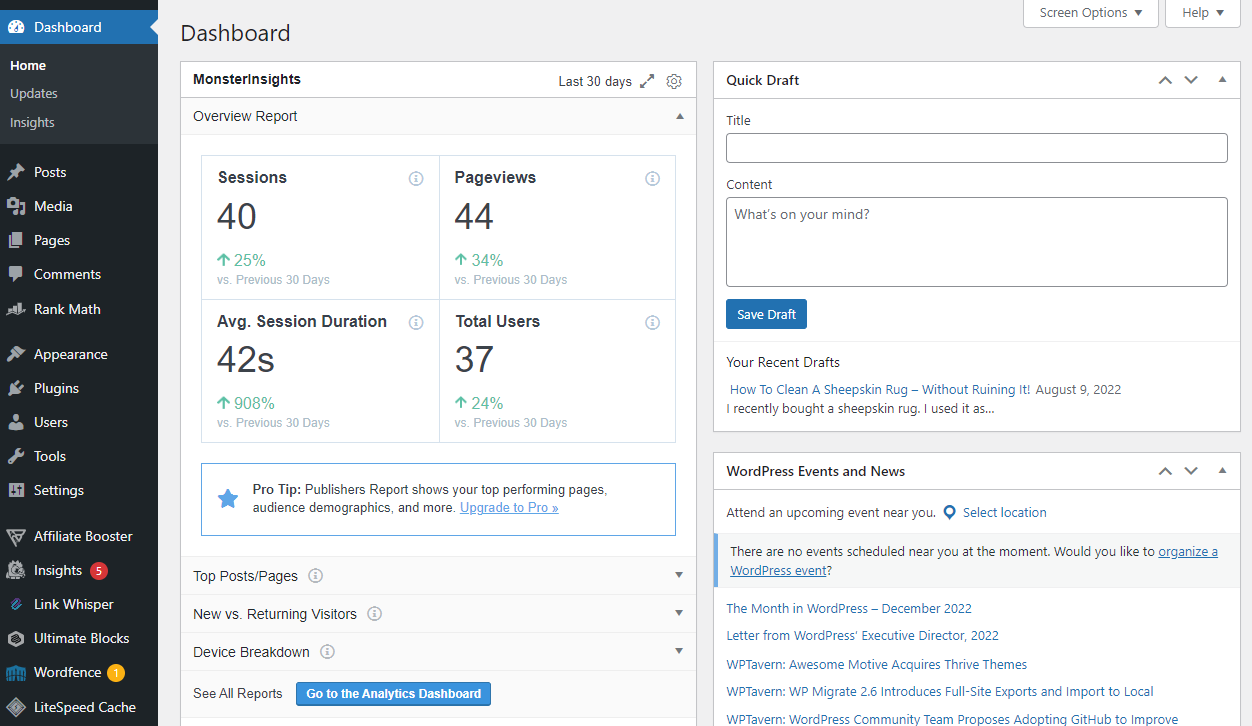Toggle the Quick Draft panel collapse arrow
The width and height of the screenshot is (1252, 726).
tap(1222, 80)
